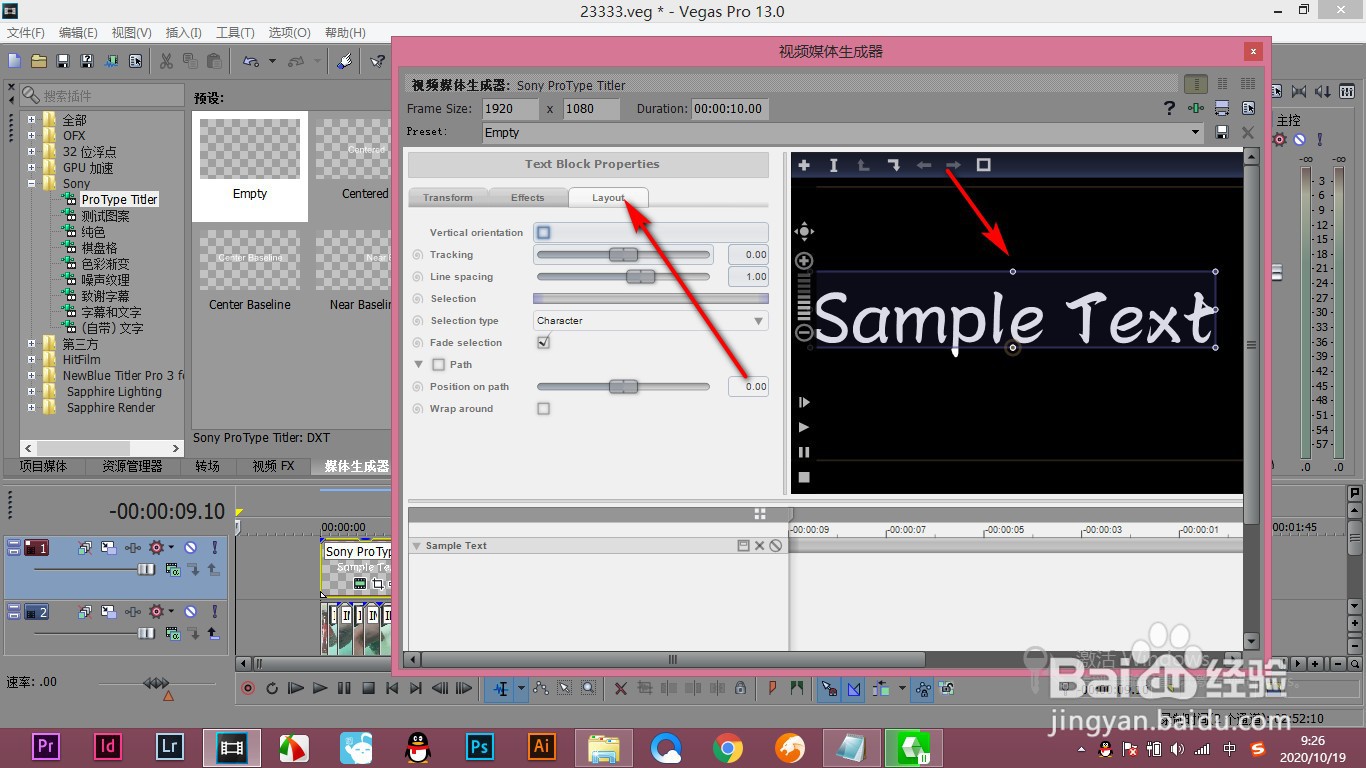Create a new project from main toolbar
The image size is (1366, 768).
[x=14, y=61]
